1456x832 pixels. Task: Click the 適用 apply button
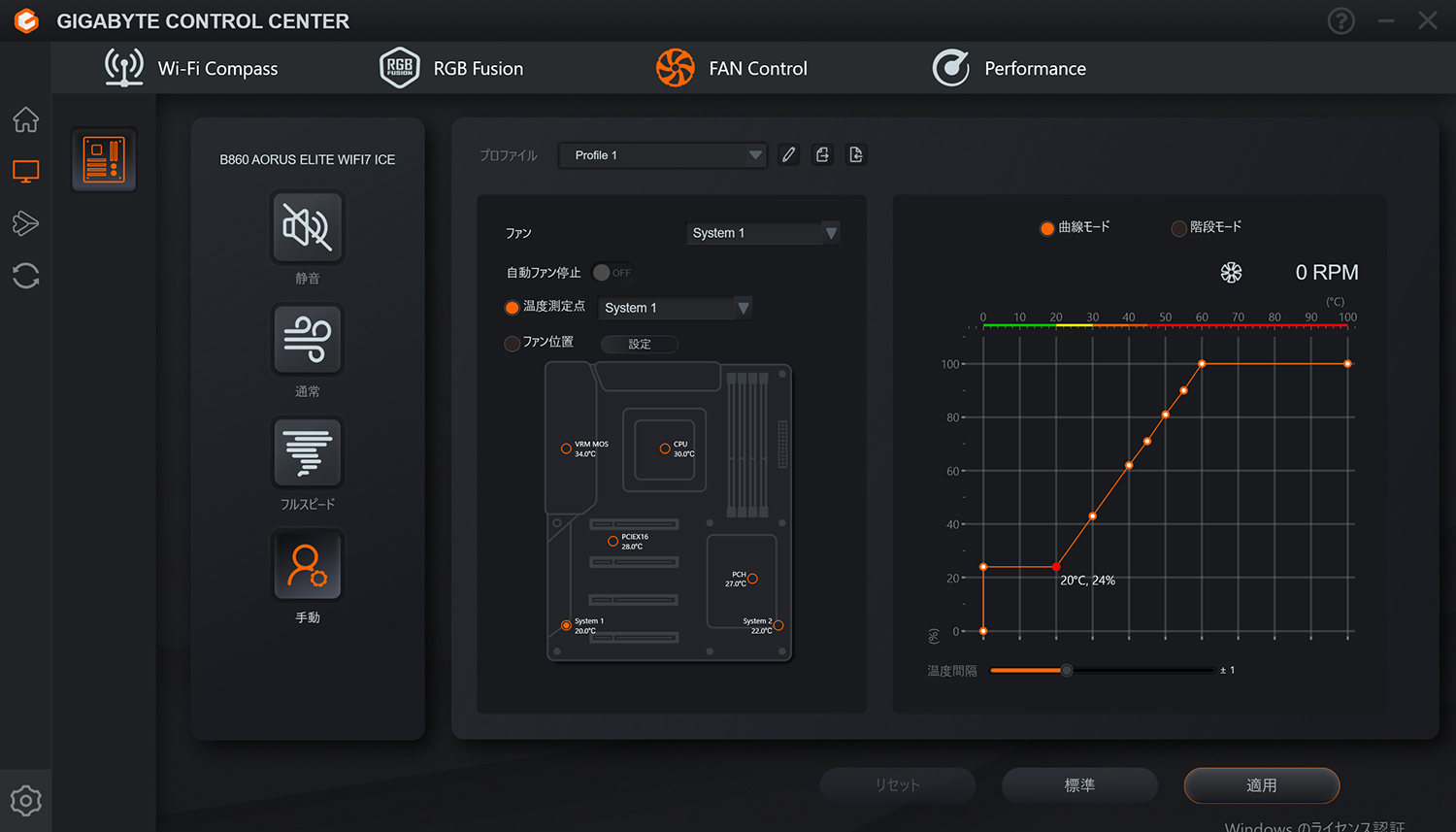pos(1262,785)
